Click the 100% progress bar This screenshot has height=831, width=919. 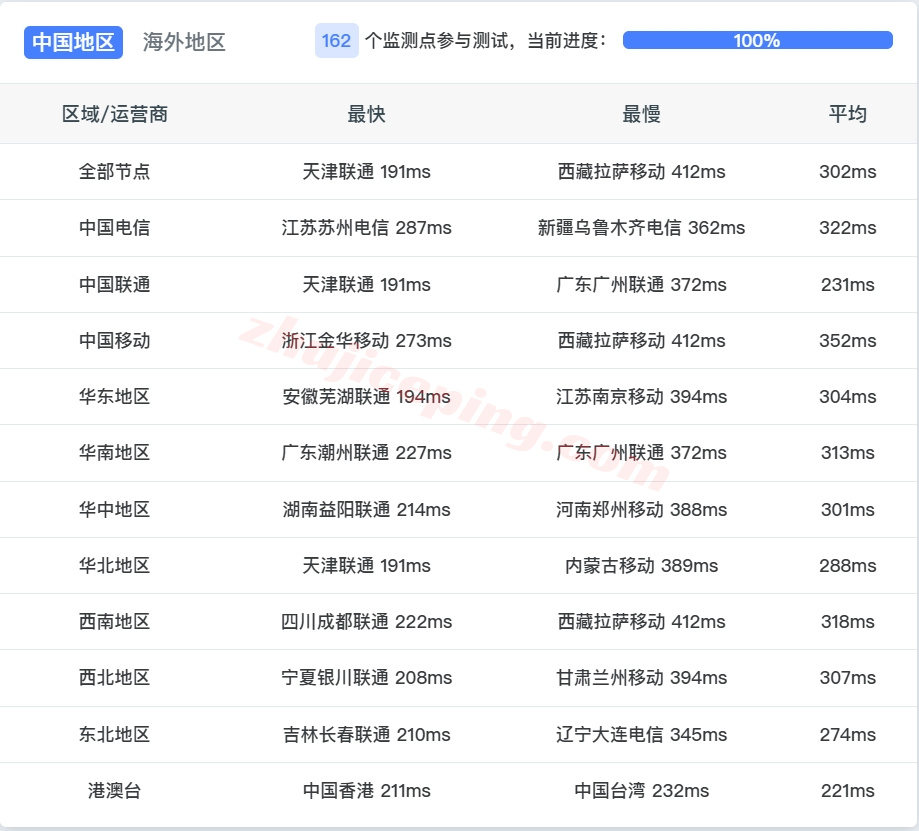click(757, 41)
